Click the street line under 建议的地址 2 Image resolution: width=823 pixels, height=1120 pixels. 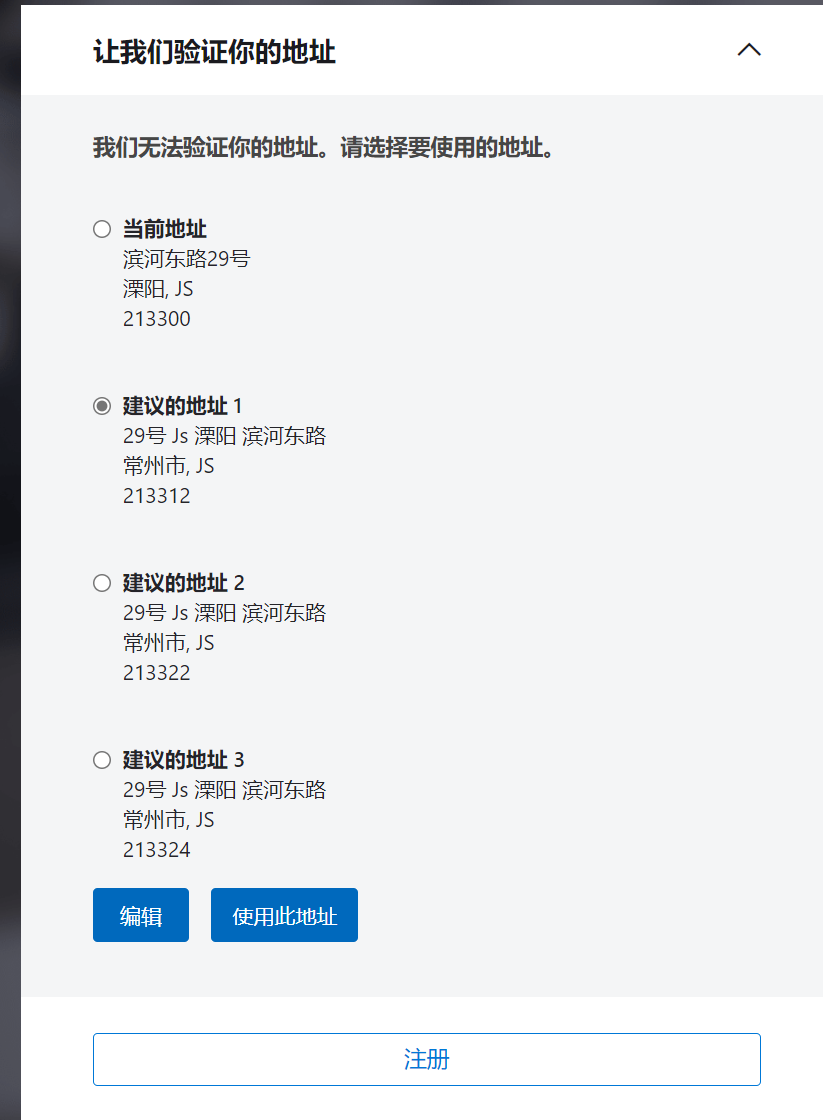(224, 613)
